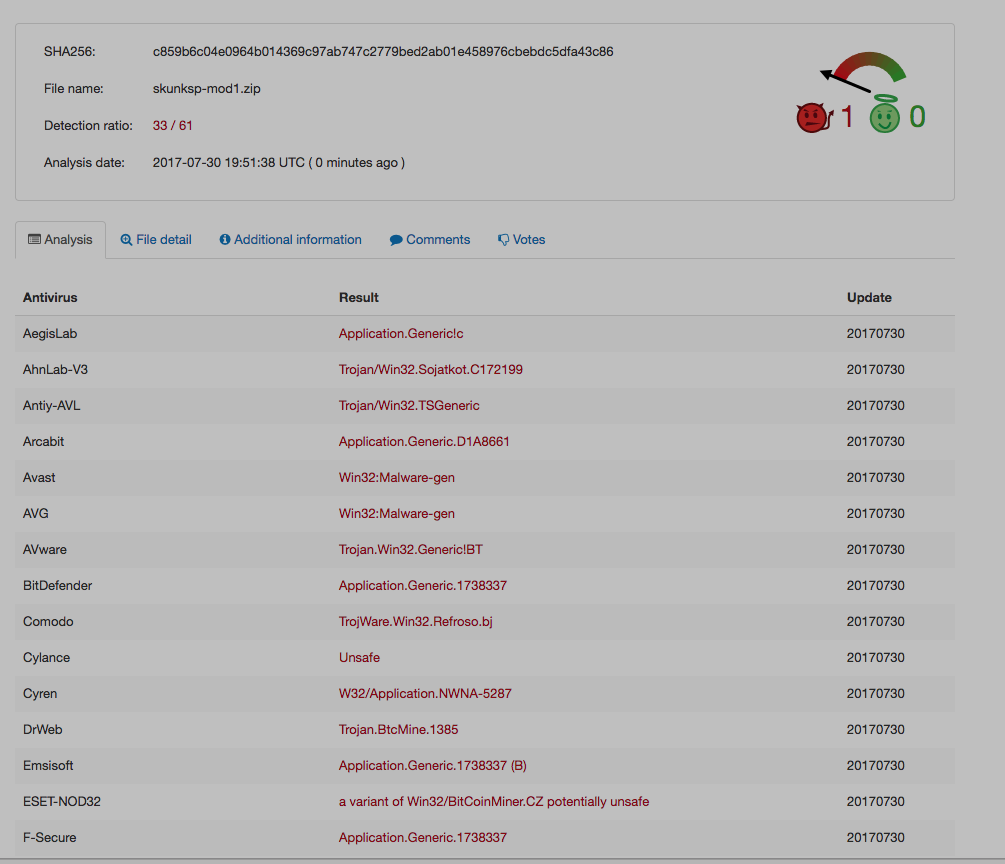Click the F-Secure update date 20170730
The image size is (1005, 864).
(x=876, y=838)
